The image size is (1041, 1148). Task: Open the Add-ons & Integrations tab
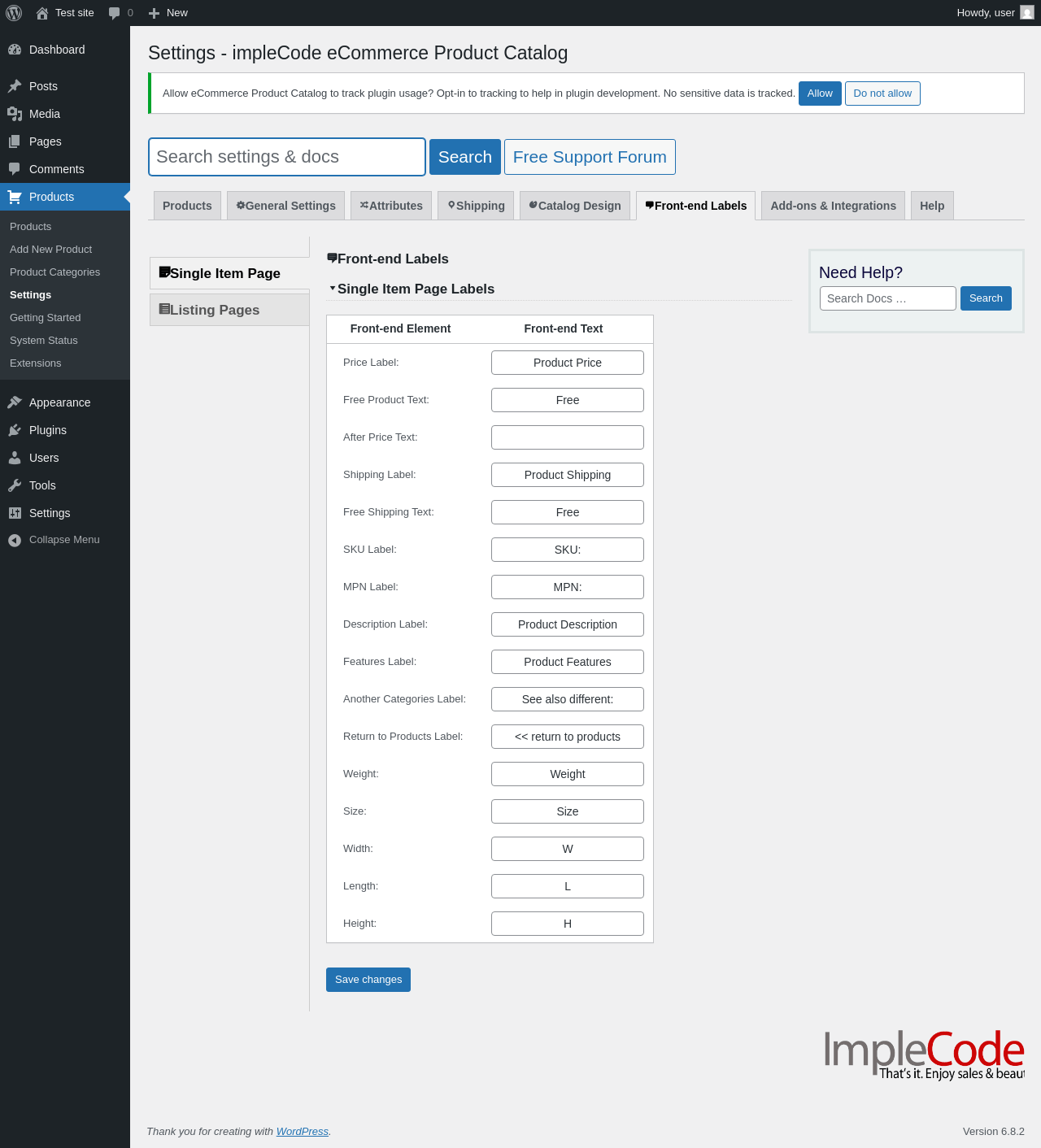833,206
